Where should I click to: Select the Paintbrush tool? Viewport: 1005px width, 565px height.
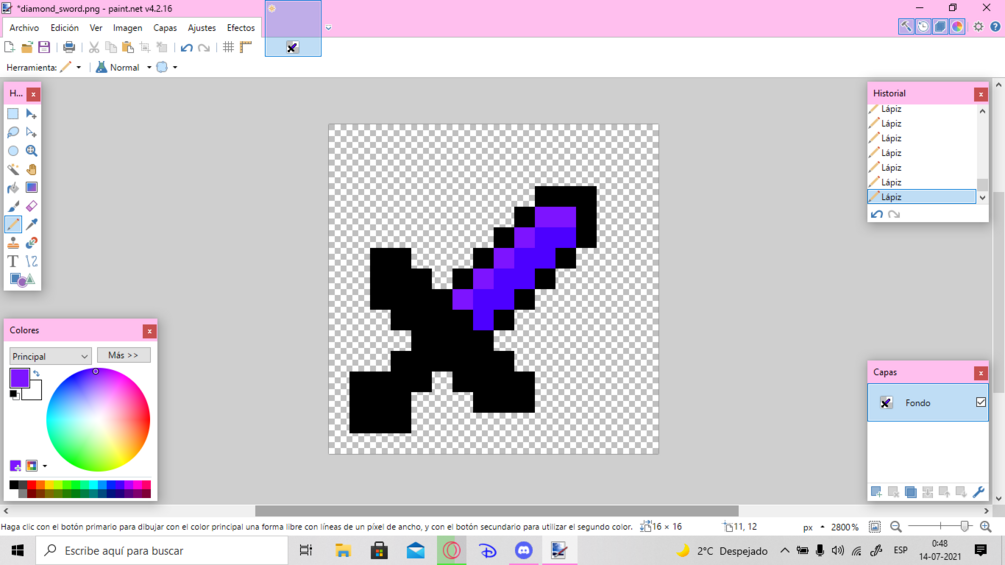(13, 206)
